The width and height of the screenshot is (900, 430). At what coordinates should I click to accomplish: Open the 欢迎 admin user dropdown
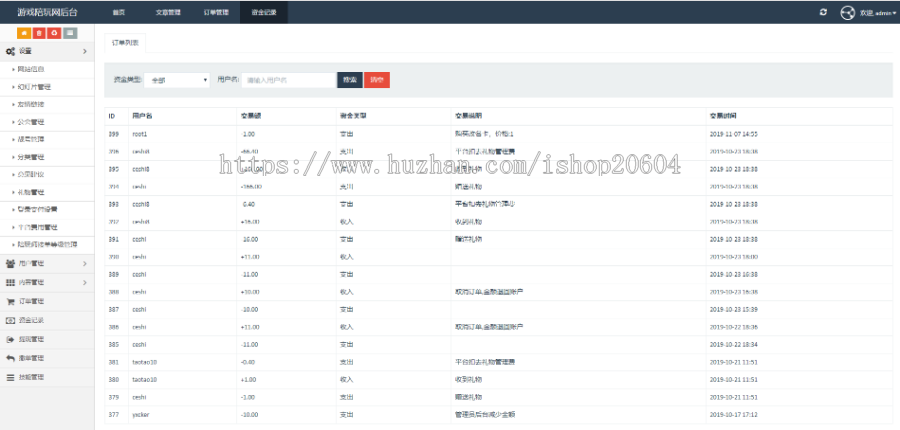(878, 13)
